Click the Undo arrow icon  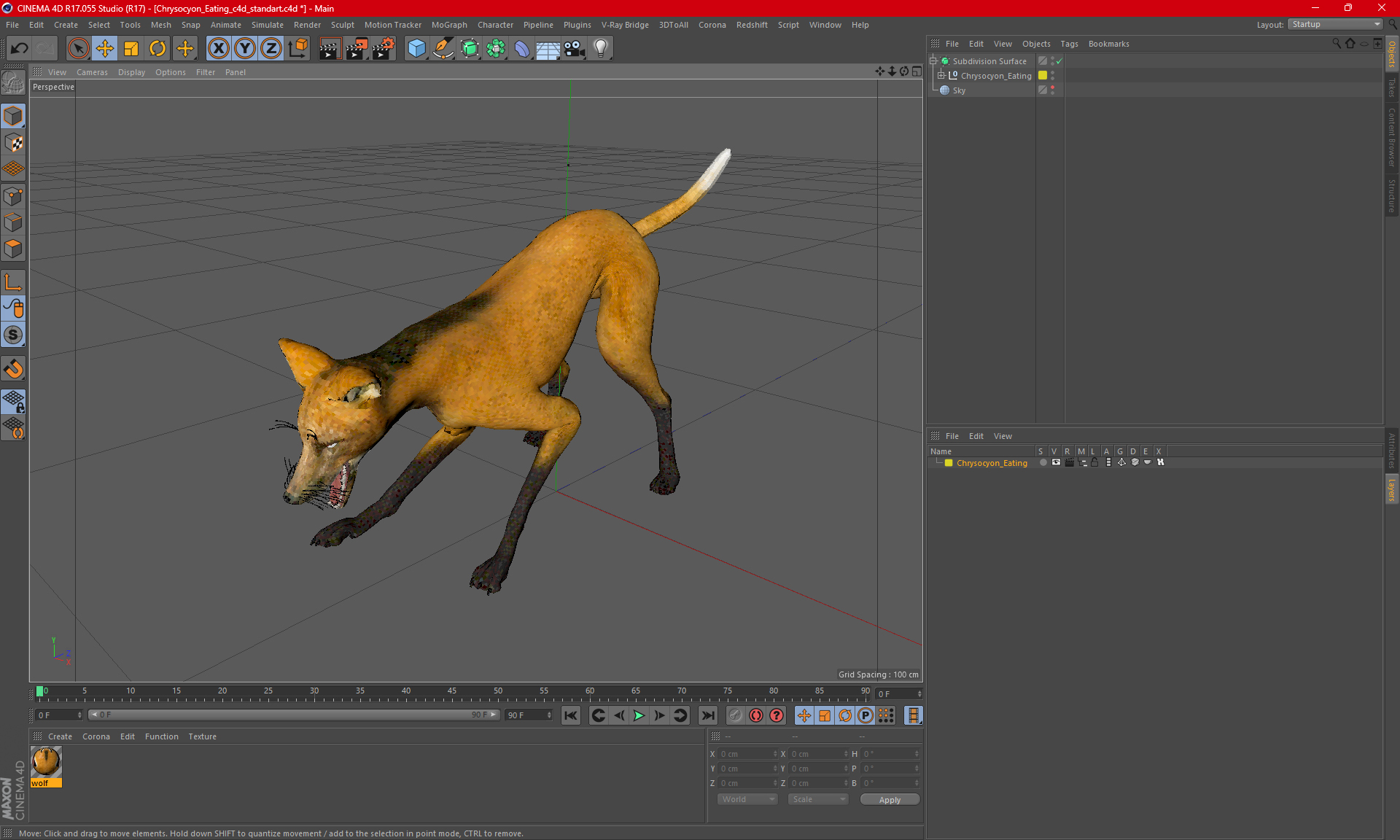(19, 48)
